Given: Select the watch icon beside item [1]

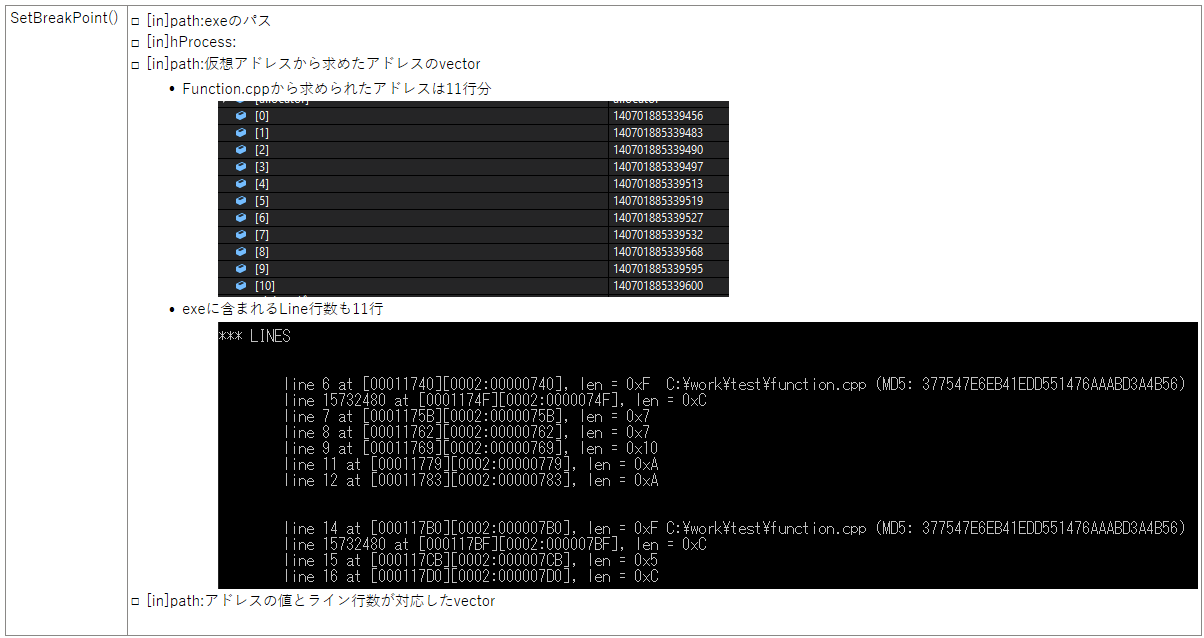Looking at the screenshot, I should tap(240, 132).
